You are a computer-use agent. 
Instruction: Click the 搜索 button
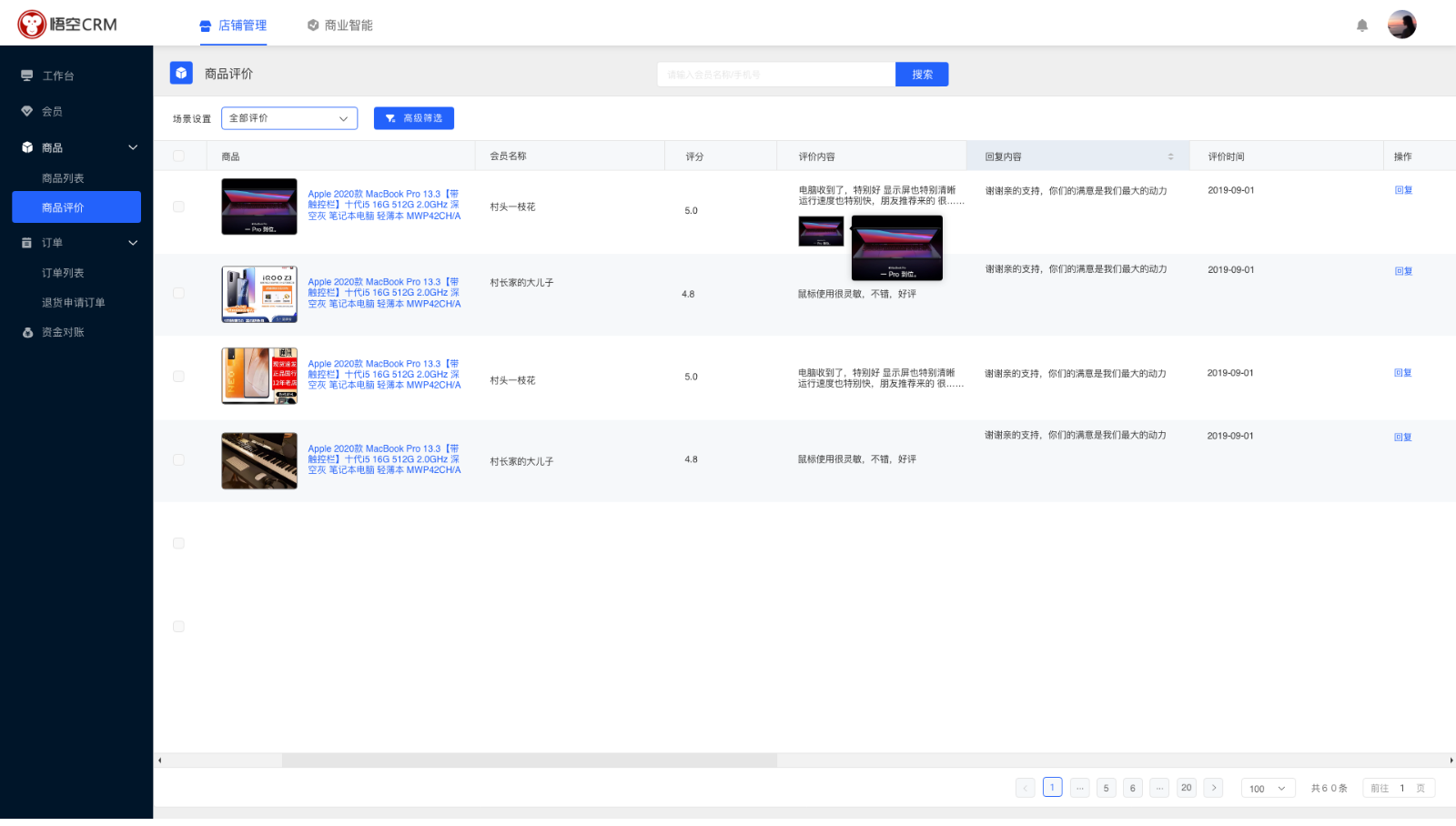click(x=922, y=75)
